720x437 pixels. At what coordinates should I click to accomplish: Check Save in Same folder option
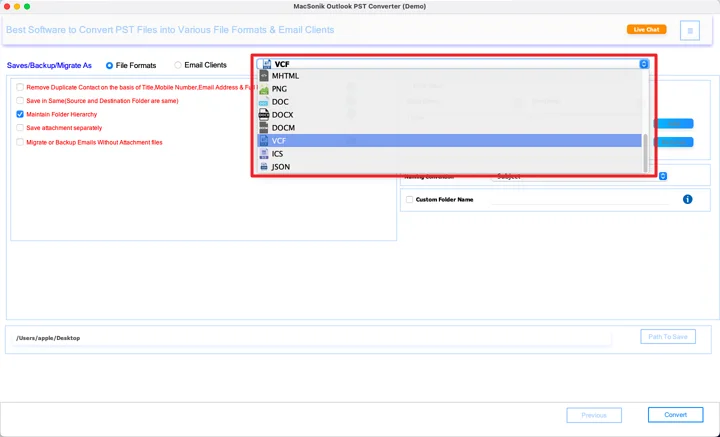(x=20, y=101)
